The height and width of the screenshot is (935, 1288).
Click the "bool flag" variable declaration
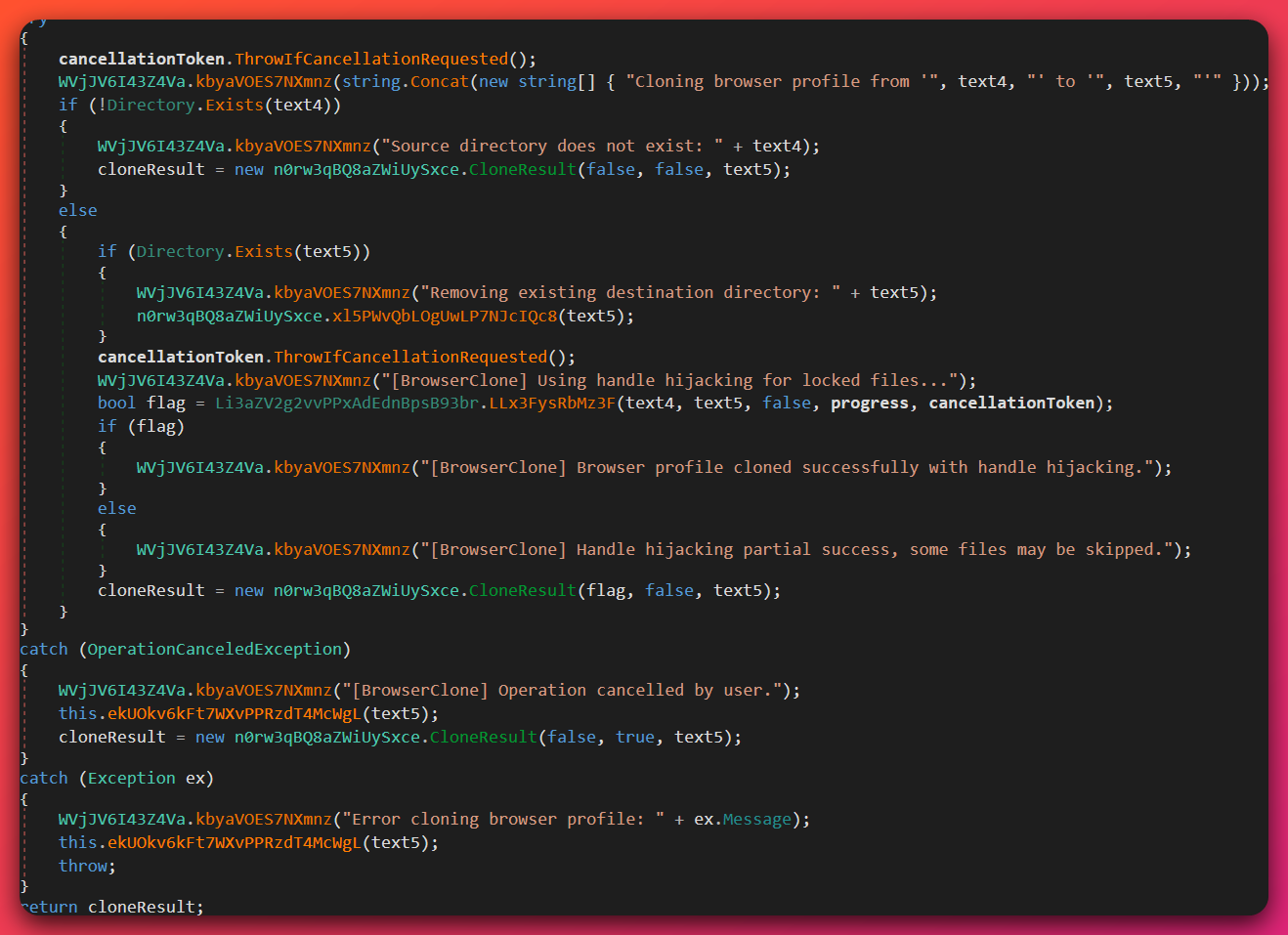click(142, 404)
